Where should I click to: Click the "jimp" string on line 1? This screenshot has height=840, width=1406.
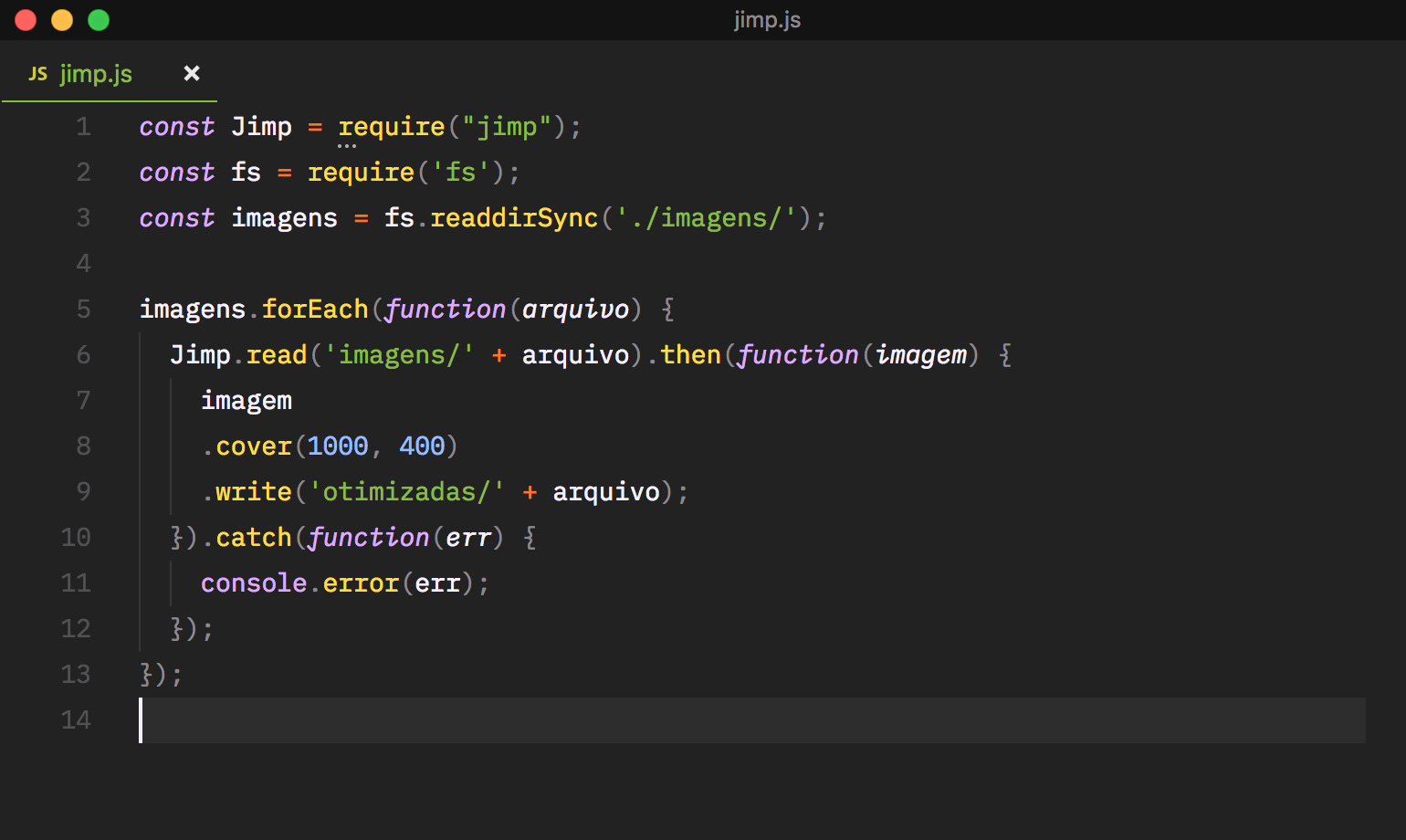(x=507, y=127)
